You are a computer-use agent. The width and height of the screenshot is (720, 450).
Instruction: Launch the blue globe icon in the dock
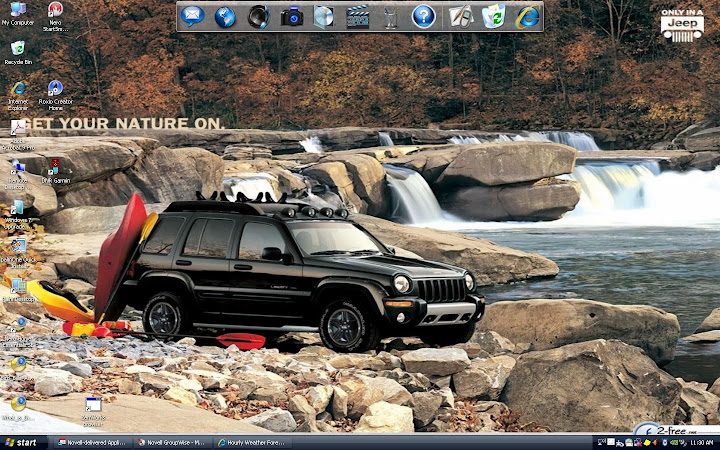point(225,17)
